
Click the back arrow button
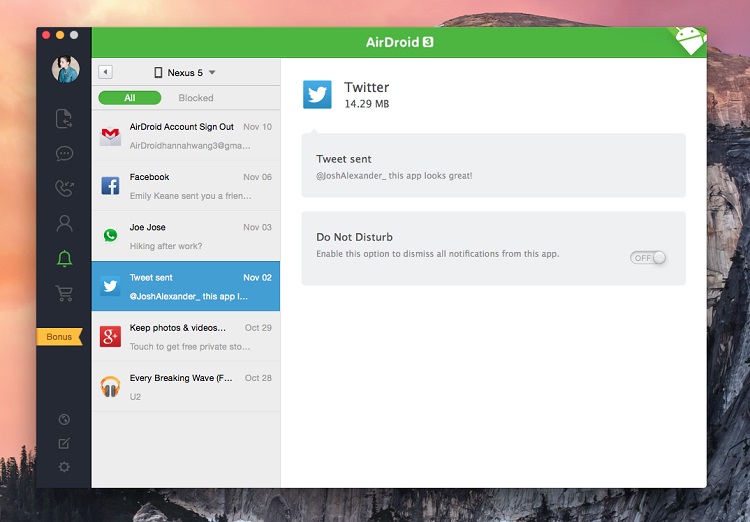[x=105, y=72]
